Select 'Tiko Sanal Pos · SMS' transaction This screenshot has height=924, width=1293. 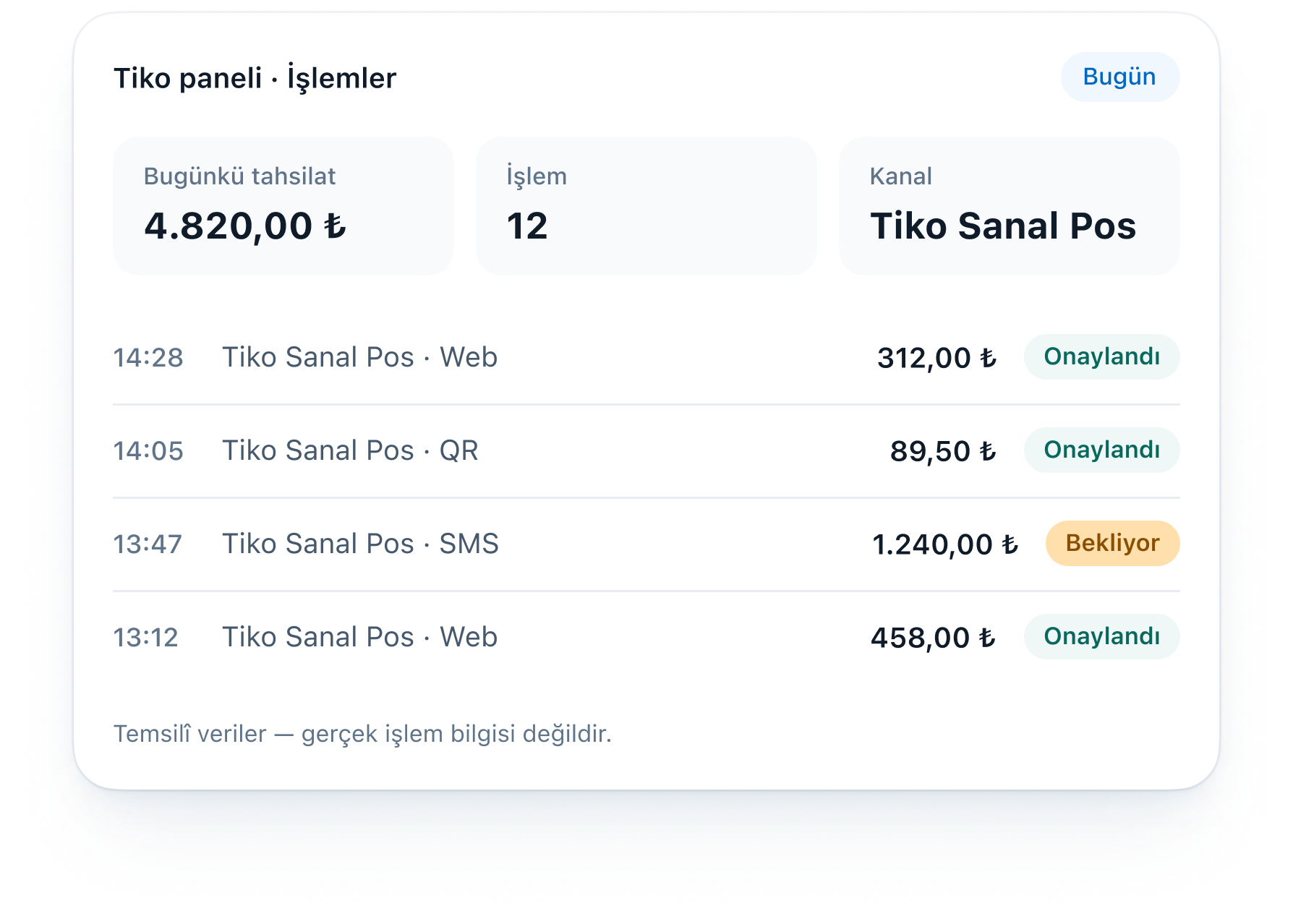(360, 544)
